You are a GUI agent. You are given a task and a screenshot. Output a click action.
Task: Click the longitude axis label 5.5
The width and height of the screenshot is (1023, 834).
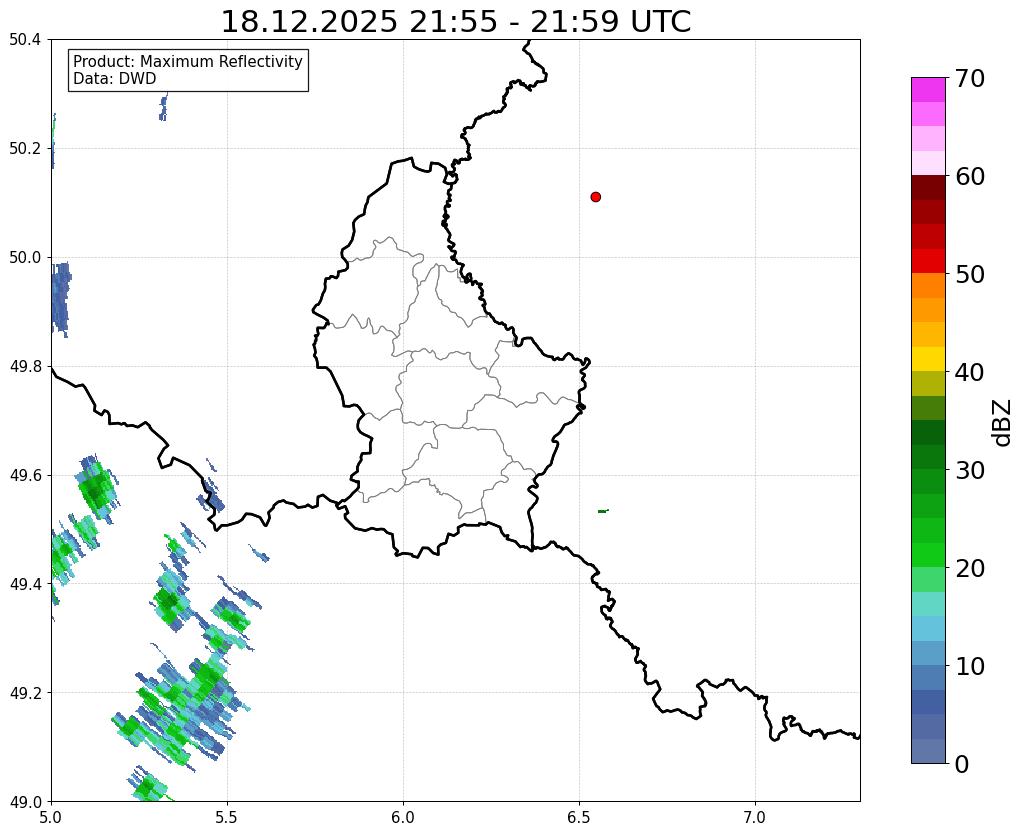[x=227, y=817]
